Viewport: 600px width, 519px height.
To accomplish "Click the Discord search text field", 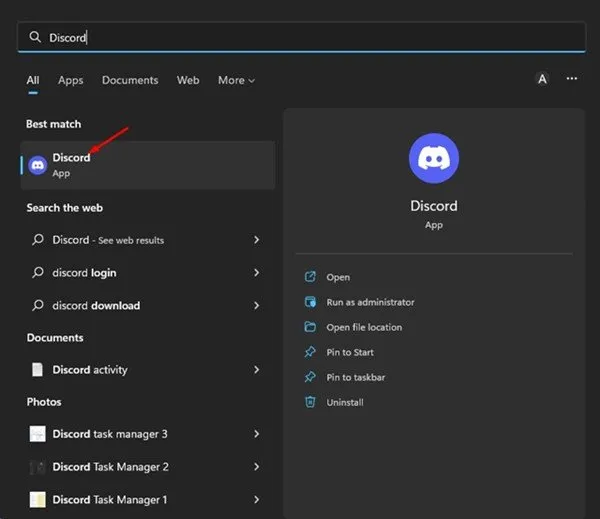I will (302, 37).
